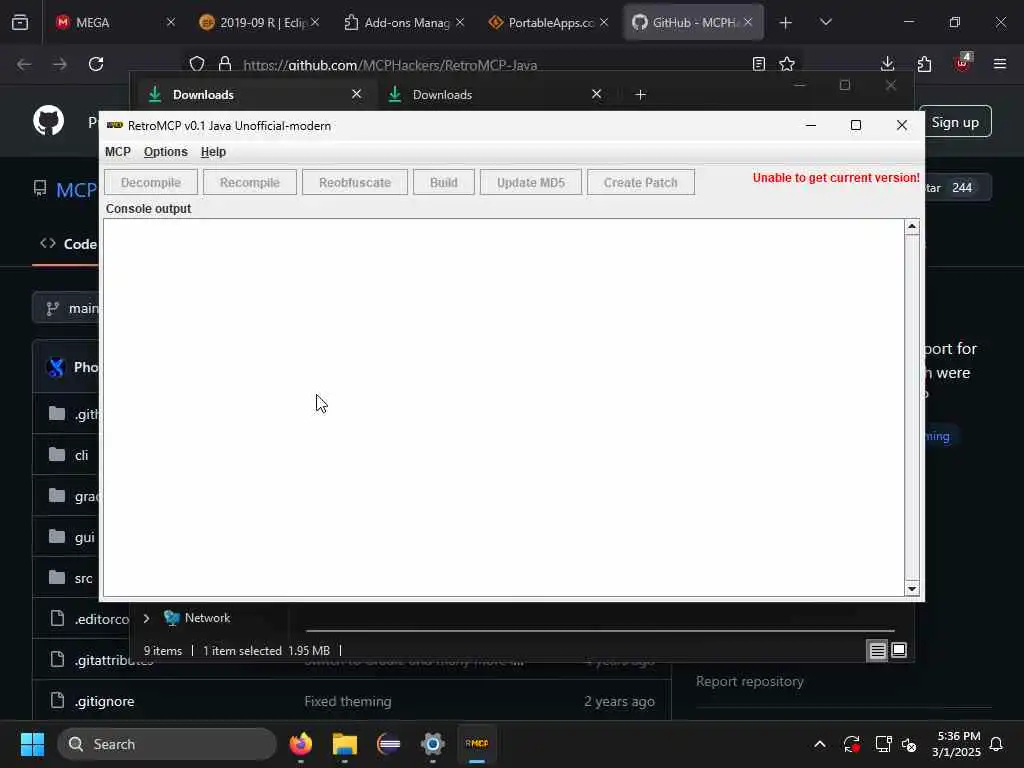Open the Help menu in RetroMCP
The width and height of the screenshot is (1024, 768).
[x=213, y=152]
